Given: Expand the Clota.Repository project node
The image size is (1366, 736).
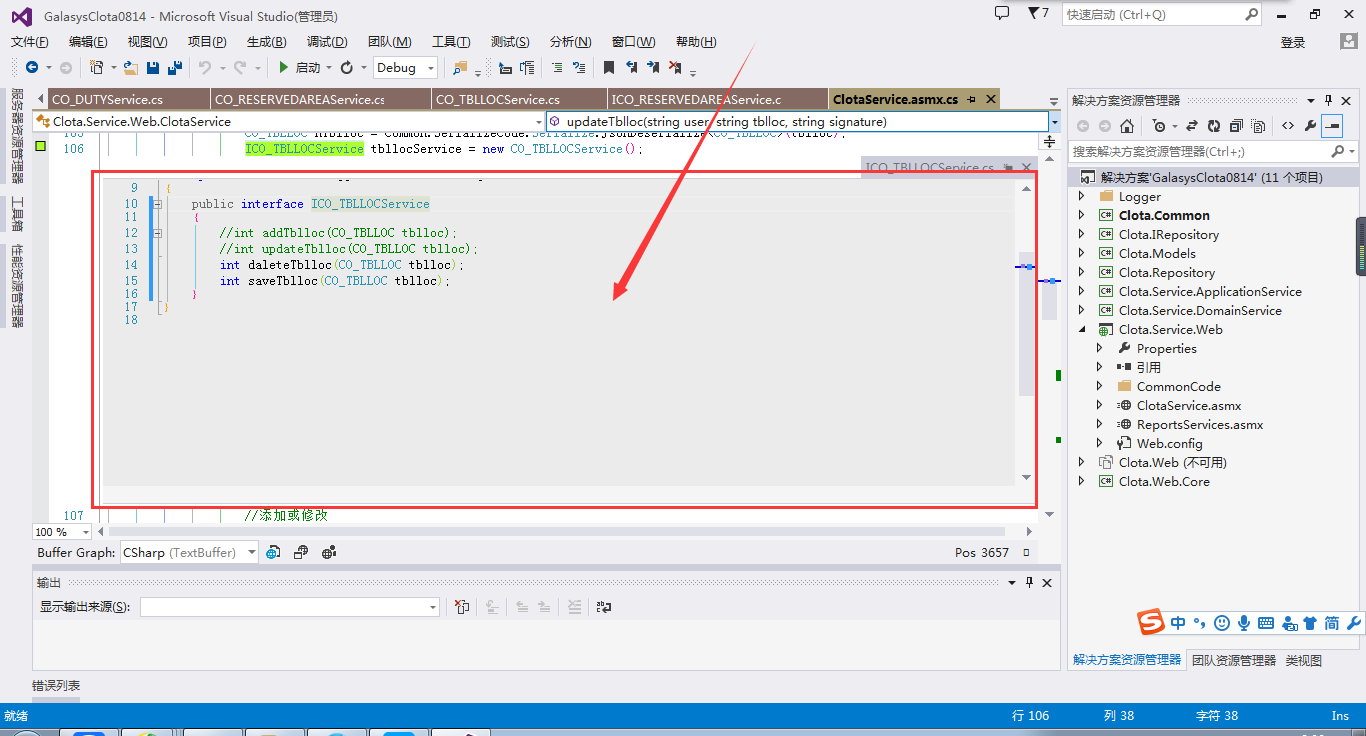Looking at the screenshot, I should click(1081, 273).
